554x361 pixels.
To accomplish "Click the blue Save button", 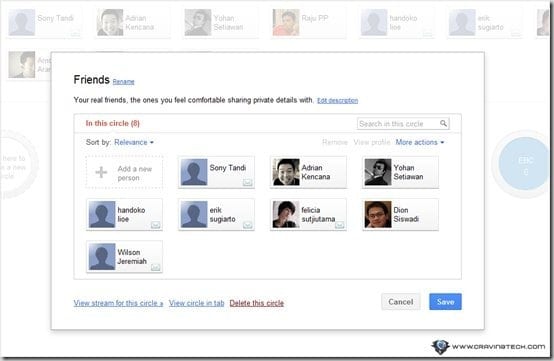I will click(445, 302).
